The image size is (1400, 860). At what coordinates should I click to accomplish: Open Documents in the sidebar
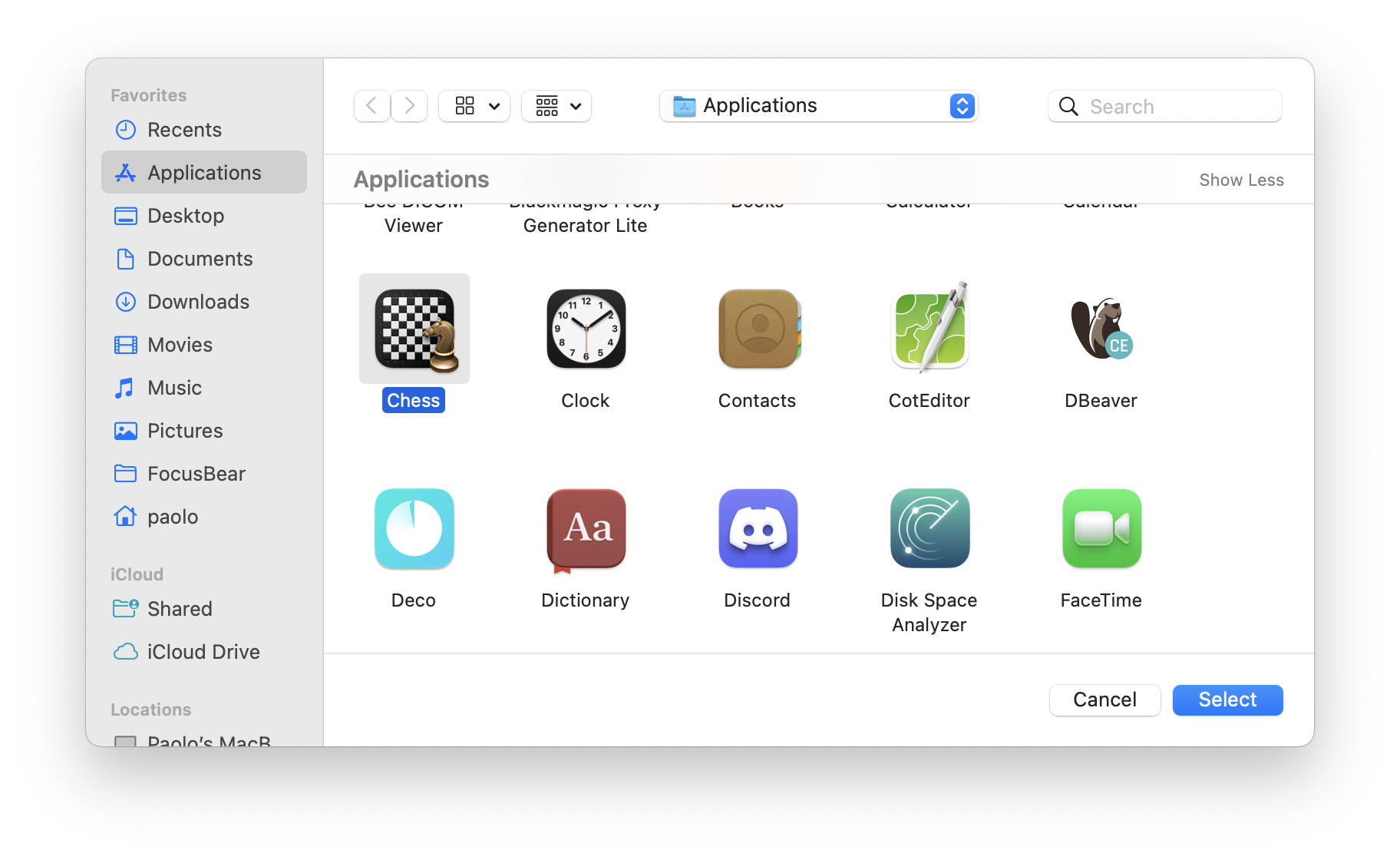click(x=204, y=259)
